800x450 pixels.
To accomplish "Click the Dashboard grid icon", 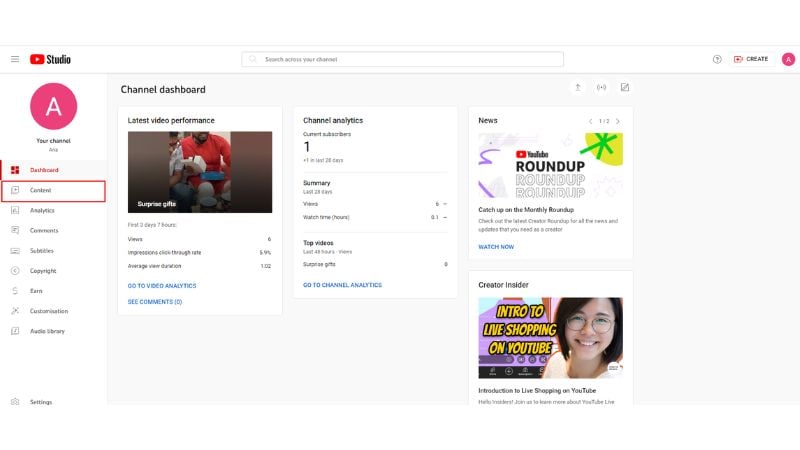I will (15, 170).
